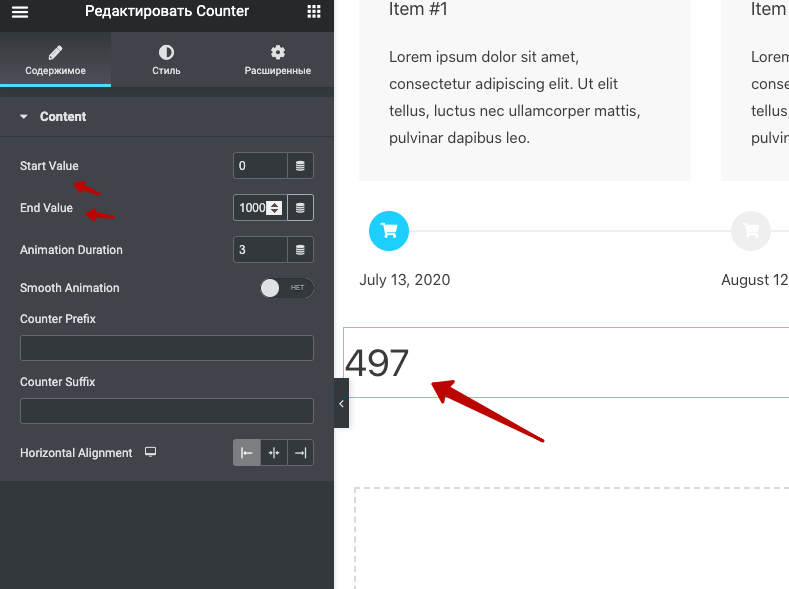Set horizontal alignment to left
Screen dimensions: 789x589
(246, 453)
